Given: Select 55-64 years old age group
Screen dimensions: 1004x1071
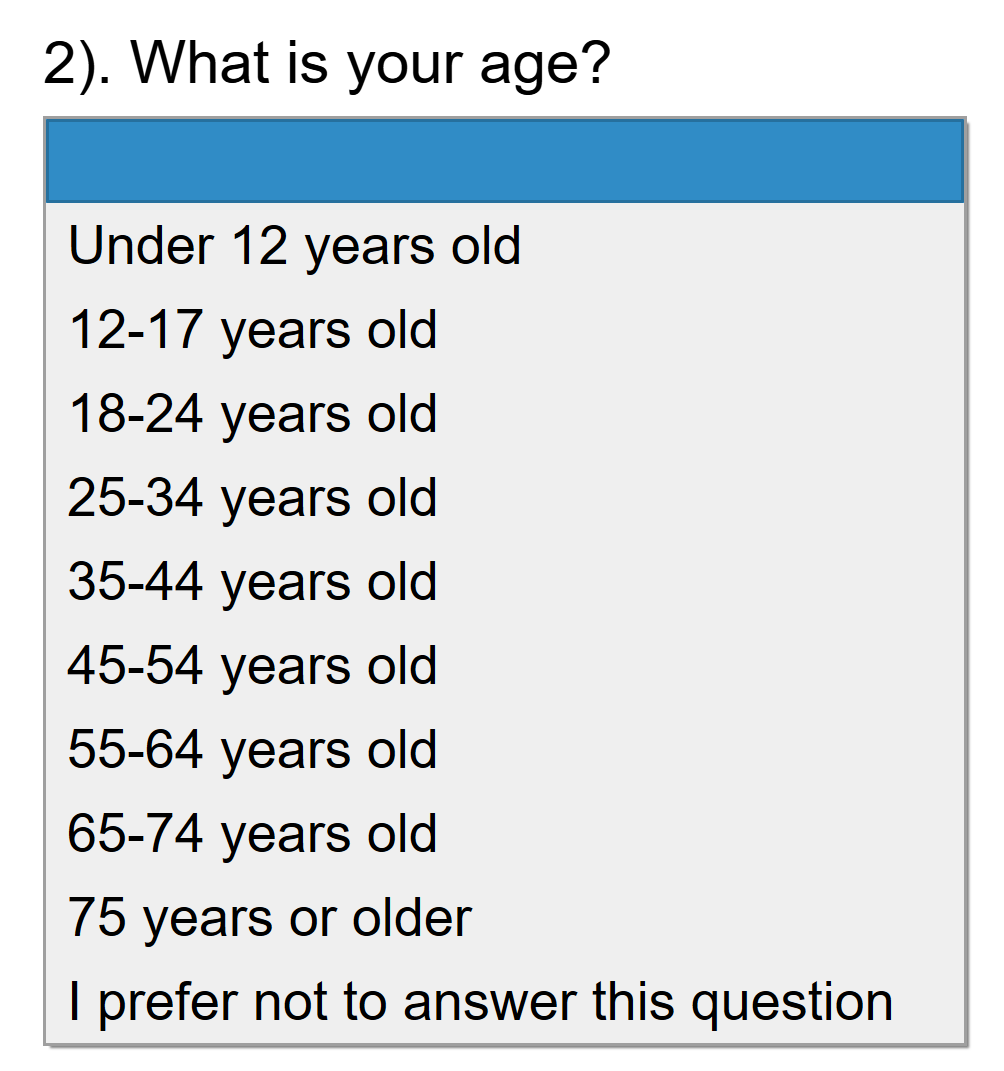Looking at the screenshot, I should tap(252, 750).
